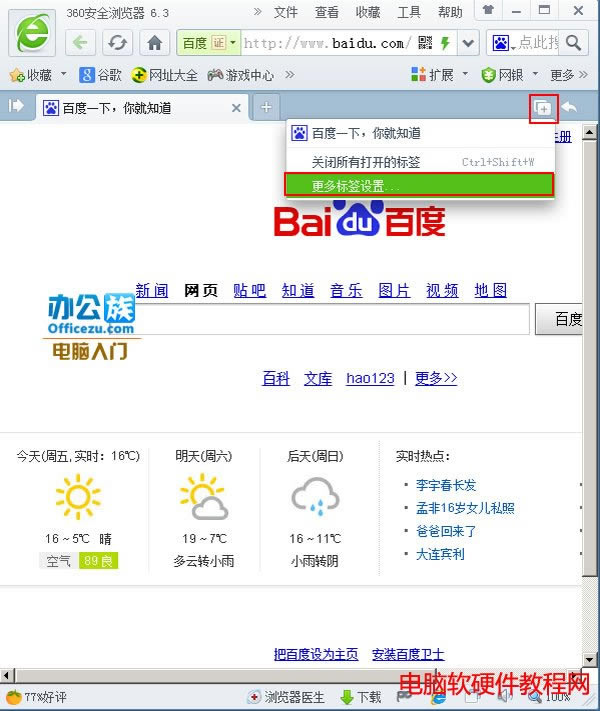This screenshot has width=600, height=711.
Task: Click the 贴吧 link
Action: point(250,290)
